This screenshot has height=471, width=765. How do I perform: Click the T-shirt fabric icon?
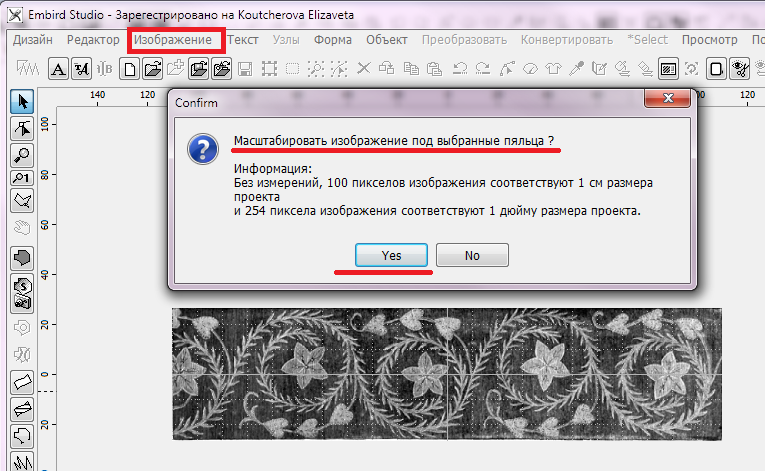[553, 69]
